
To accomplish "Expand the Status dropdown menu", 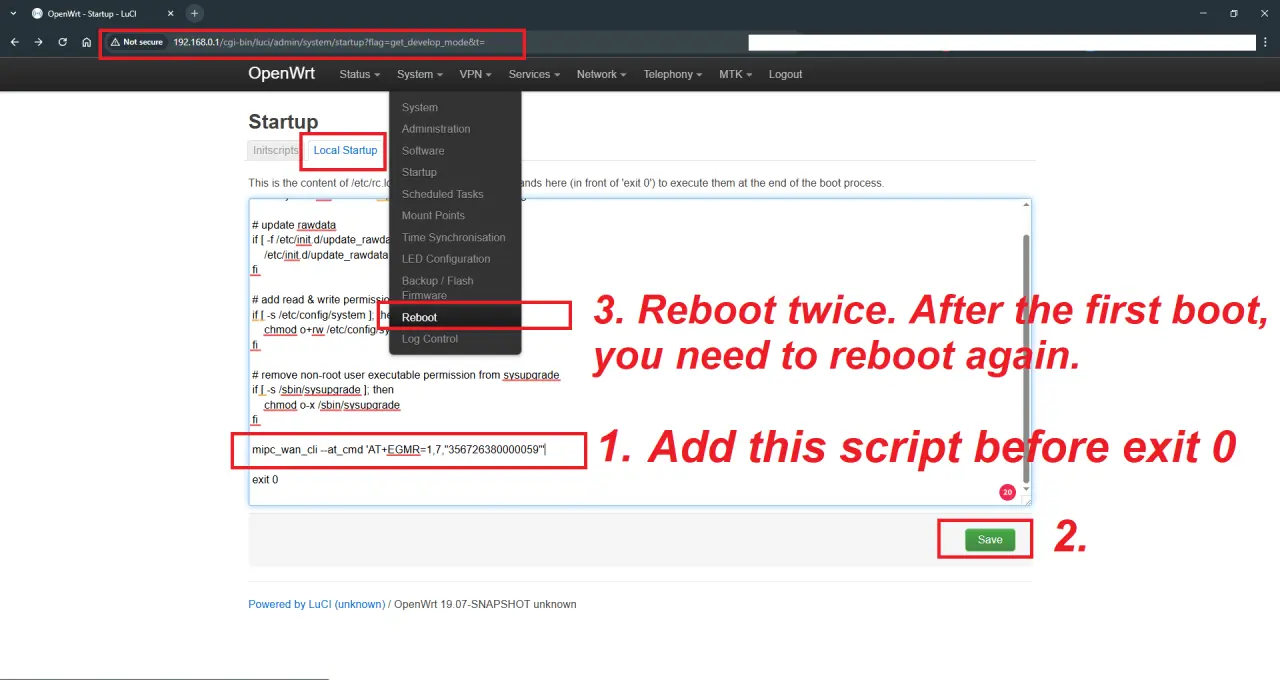I will (x=360, y=74).
